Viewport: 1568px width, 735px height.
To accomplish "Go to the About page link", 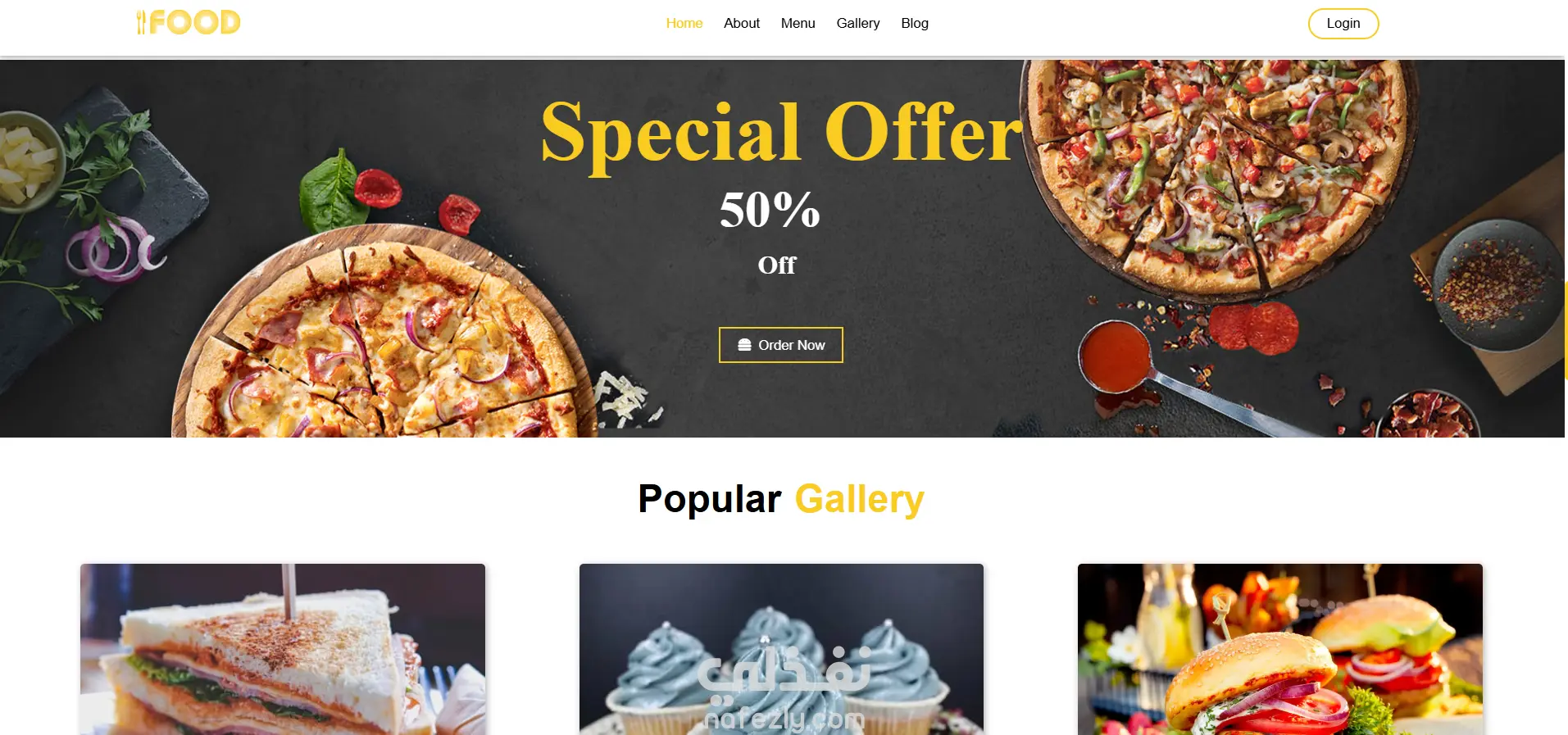I will pyautogui.click(x=741, y=23).
